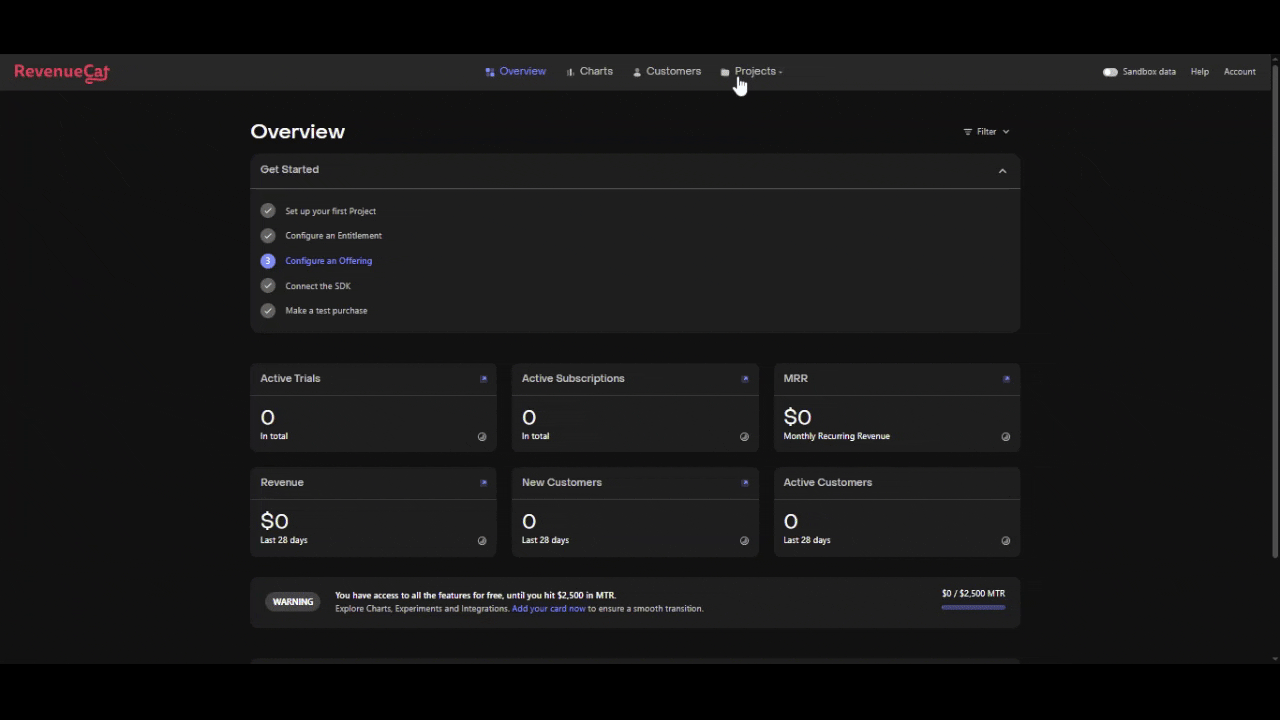This screenshot has width=1280, height=720.
Task: Click the Revenue info icon
Action: tap(482, 541)
